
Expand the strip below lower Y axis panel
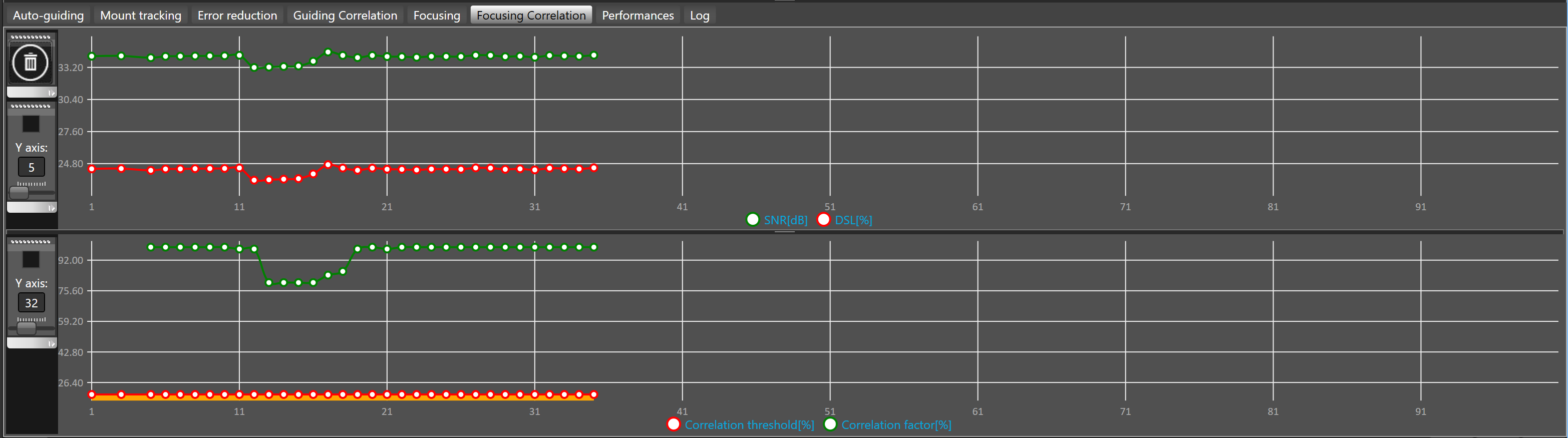(x=32, y=343)
